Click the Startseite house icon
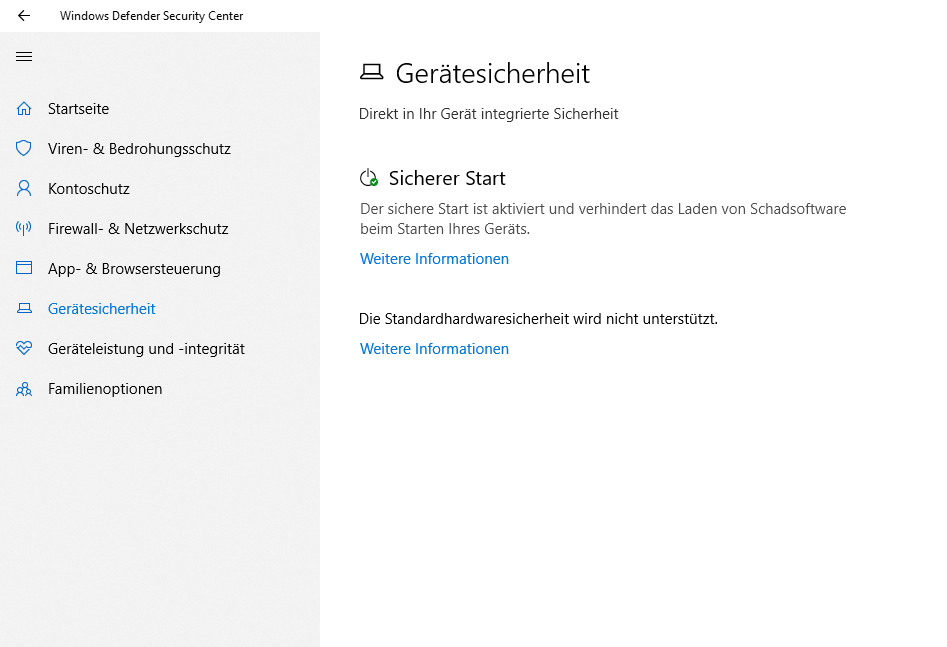 coord(24,109)
